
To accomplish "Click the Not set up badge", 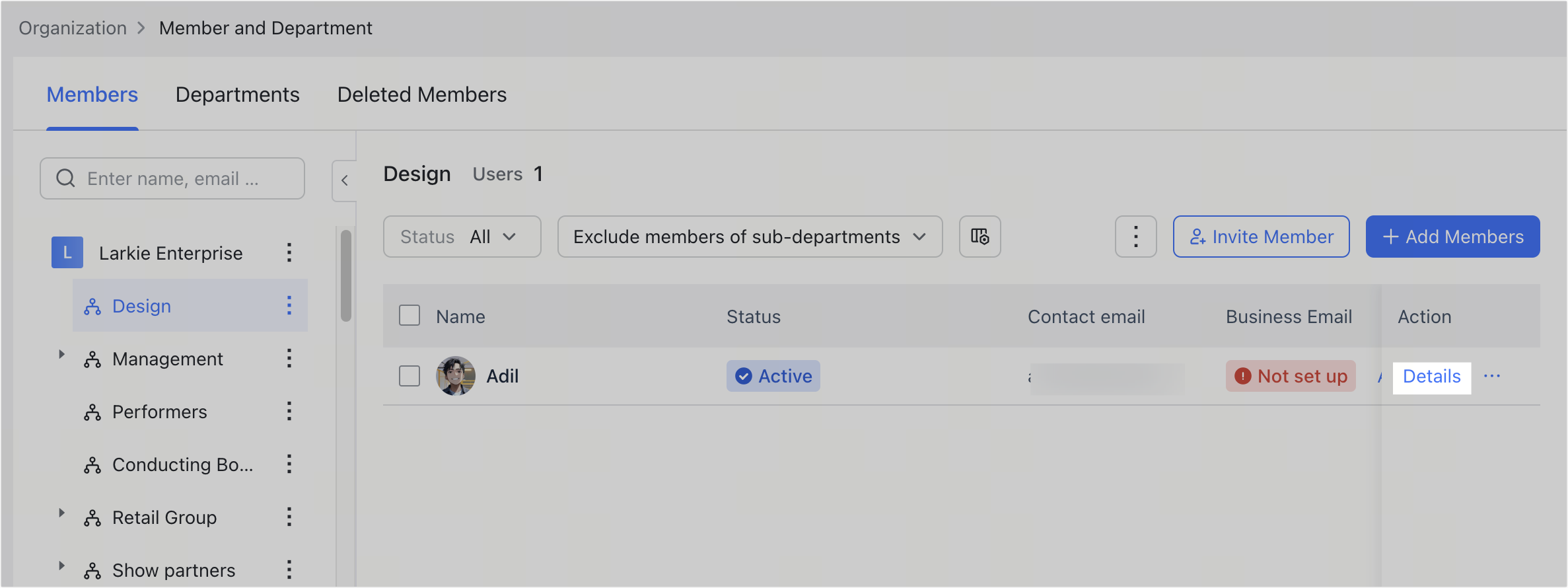I will pos(1291,376).
